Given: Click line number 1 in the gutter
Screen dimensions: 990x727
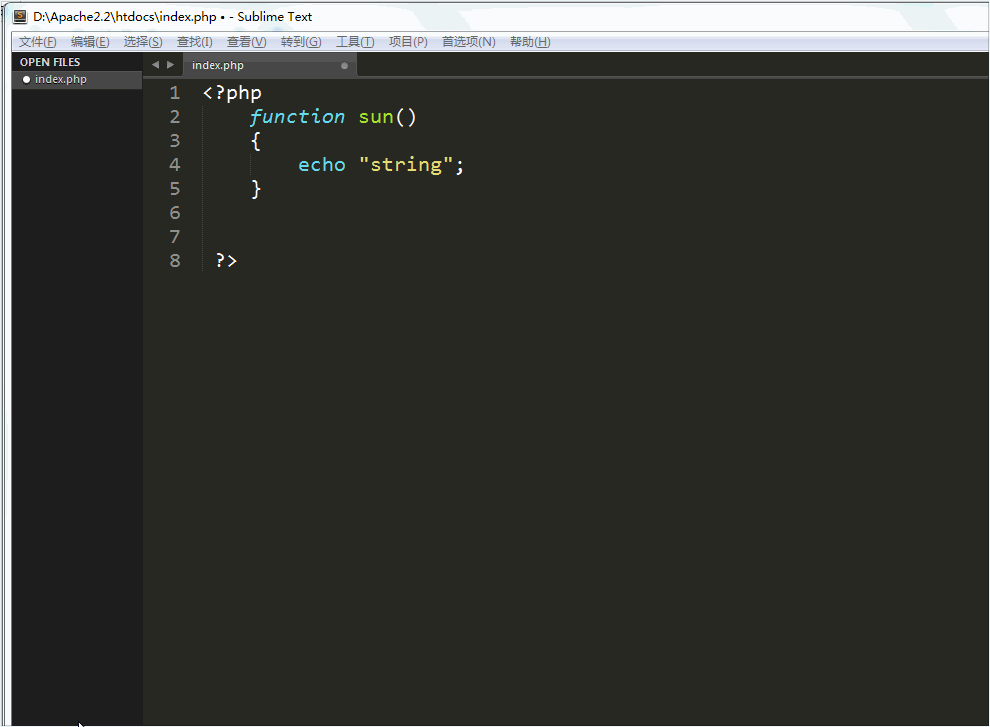Looking at the screenshot, I should tap(175, 93).
